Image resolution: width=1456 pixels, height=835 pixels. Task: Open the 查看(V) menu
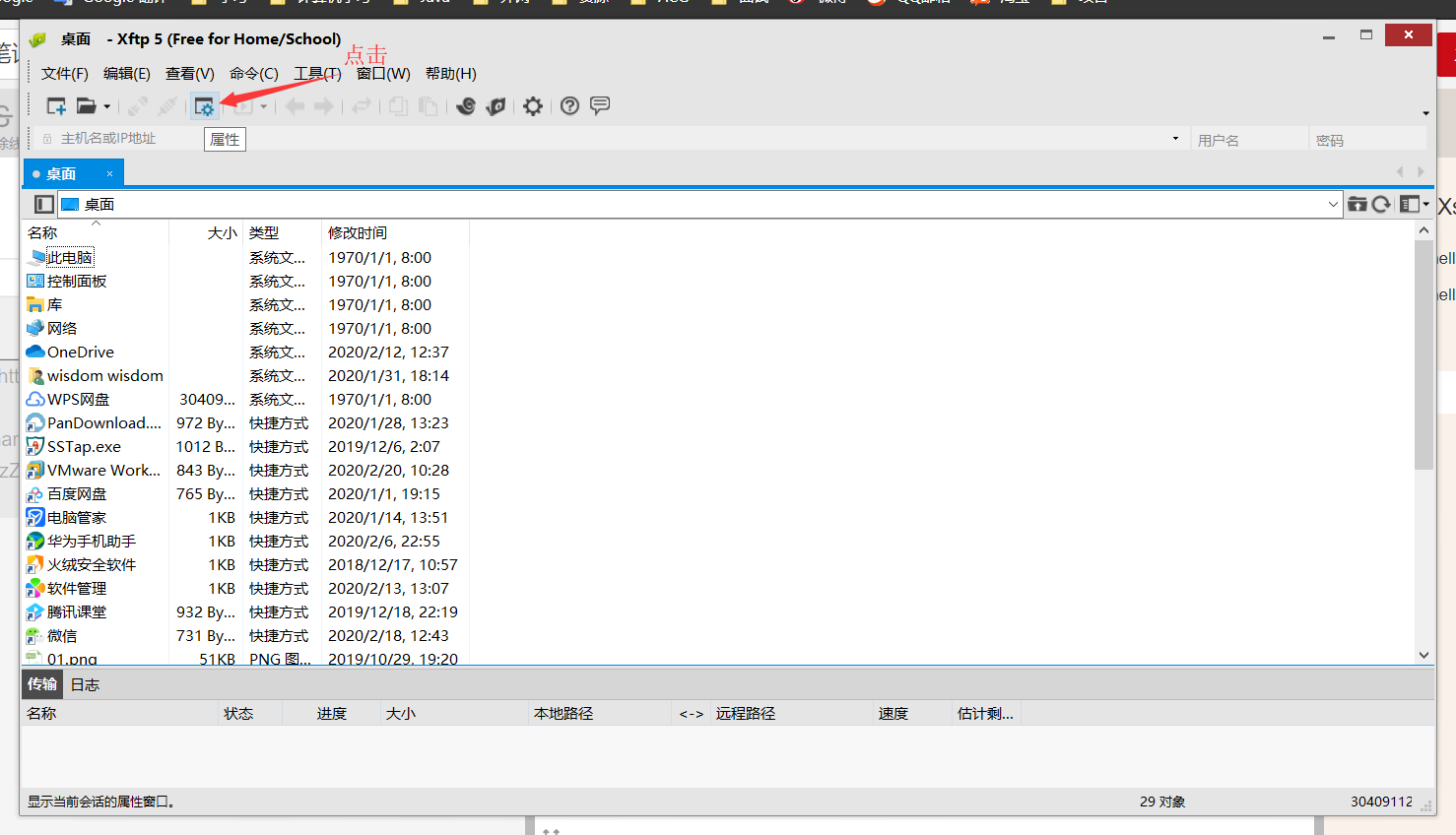[x=190, y=74]
